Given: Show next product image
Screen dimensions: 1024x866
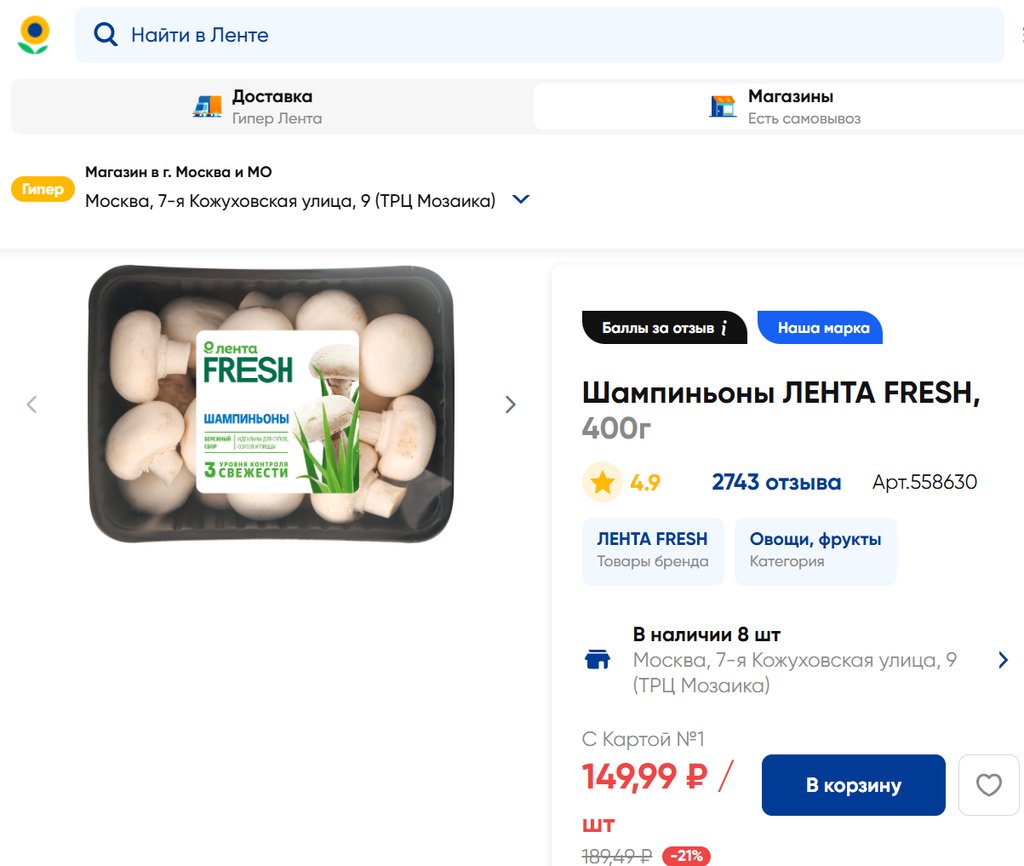Looking at the screenshot, I should click(510, 404).
